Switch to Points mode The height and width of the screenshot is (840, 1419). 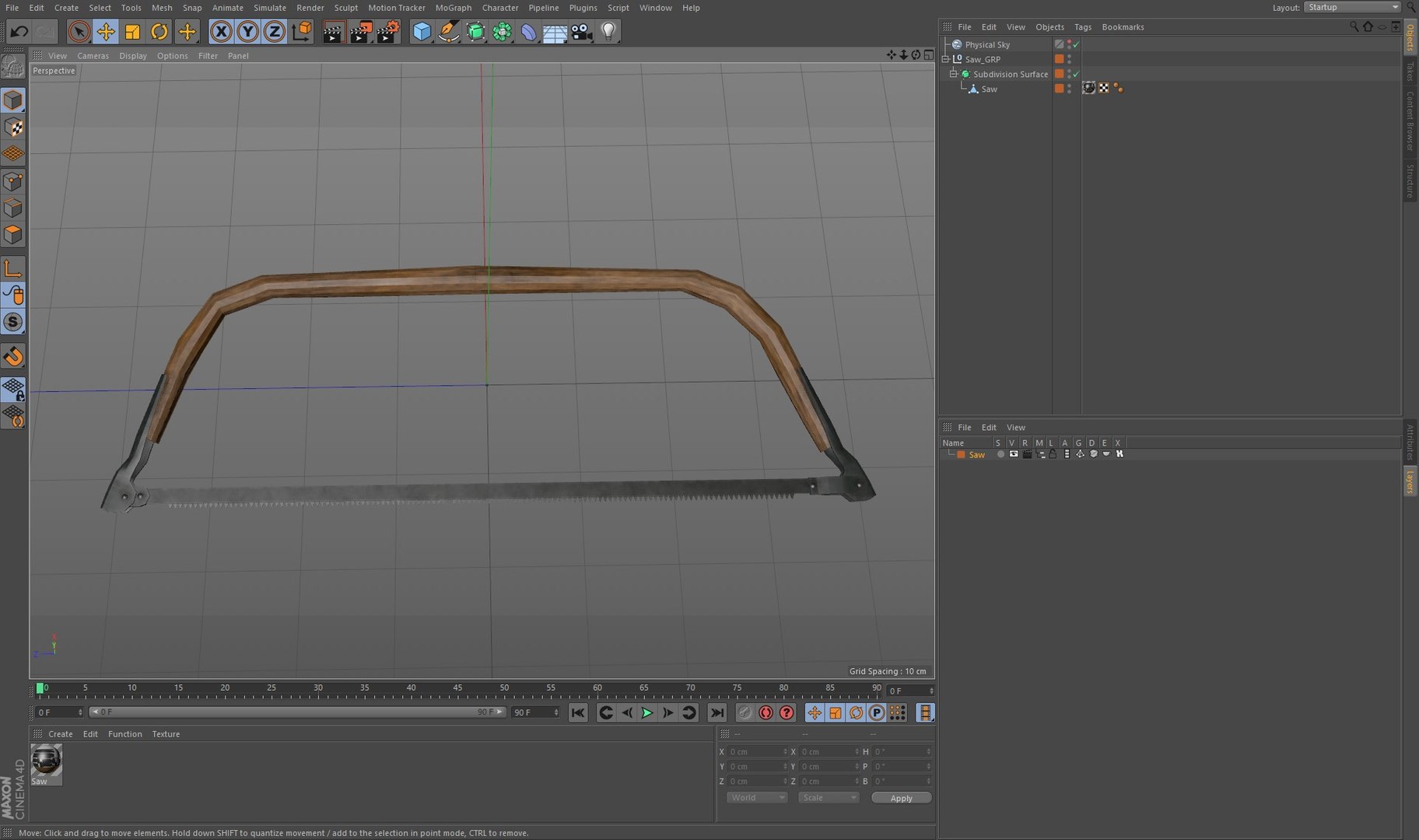click(13, 182)
